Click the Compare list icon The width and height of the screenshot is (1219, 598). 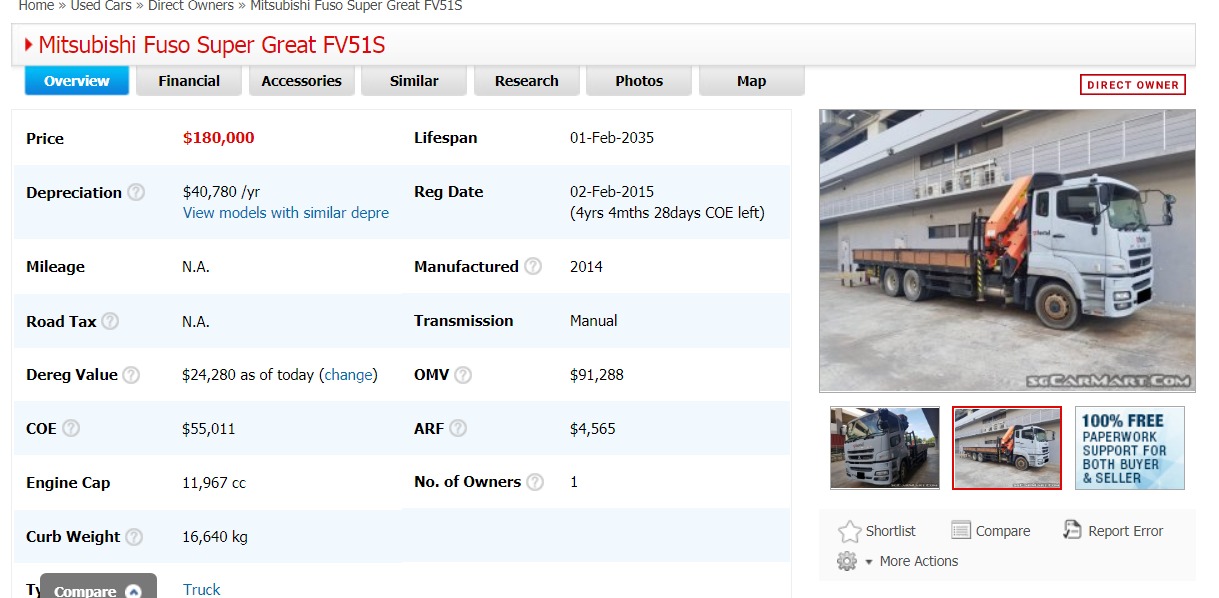[961, 531]
